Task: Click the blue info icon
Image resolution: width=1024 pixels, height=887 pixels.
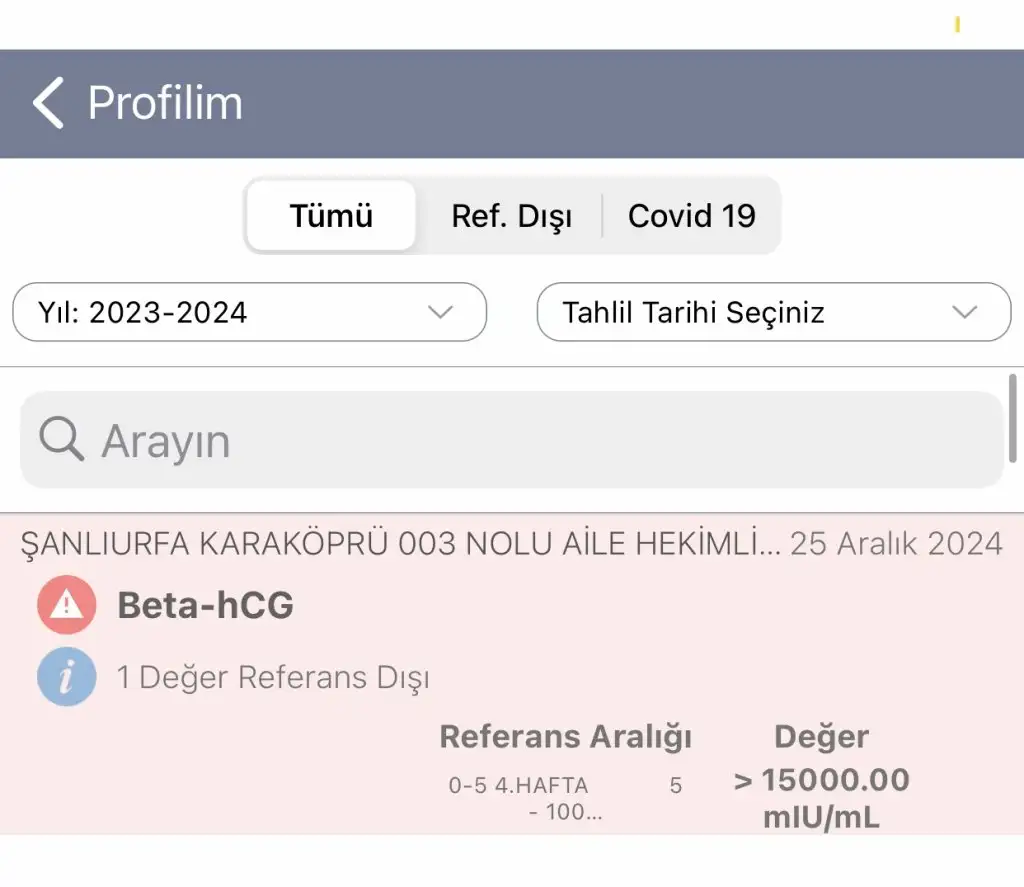Action: tap(67, 677)
